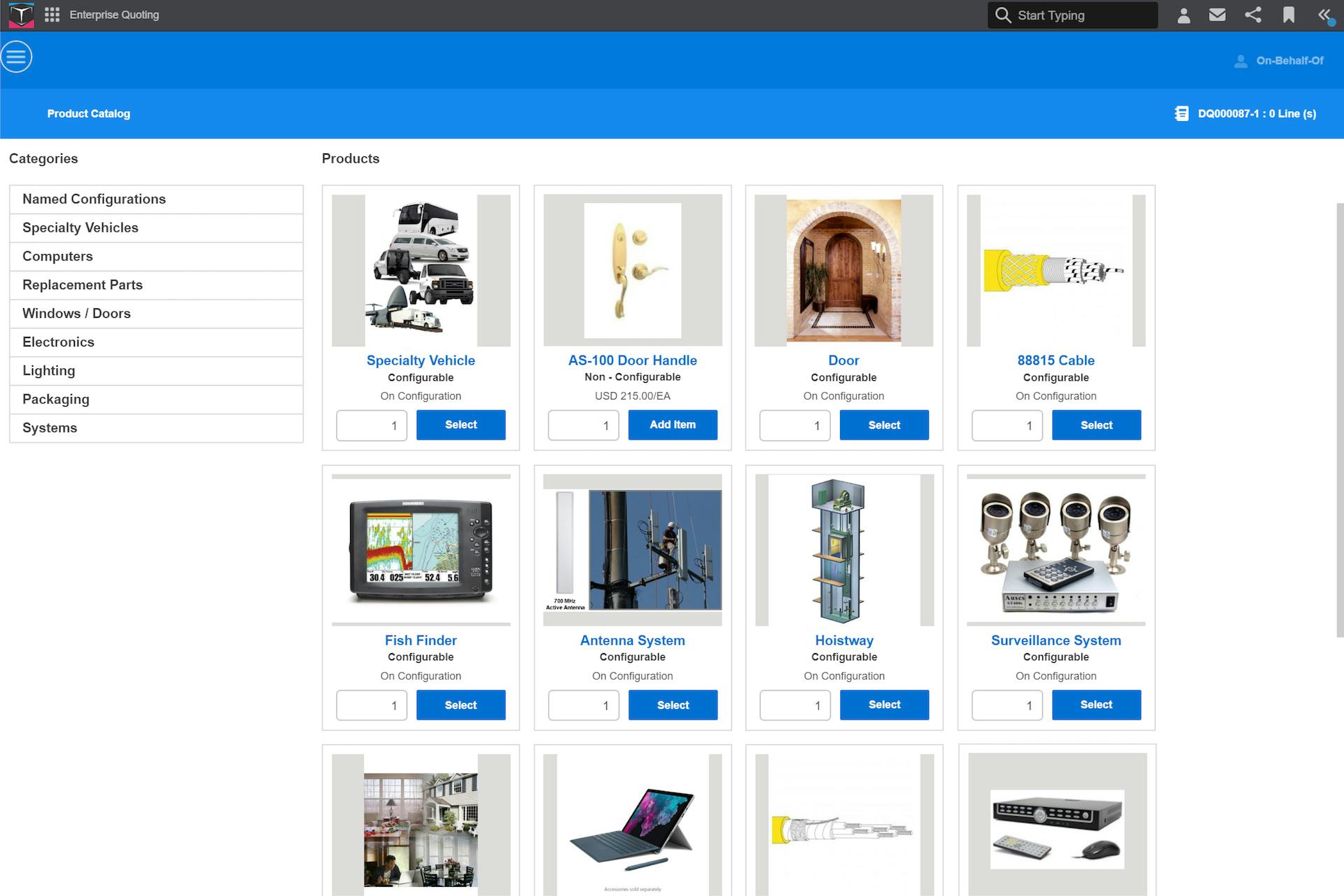Open Antenna System product link
The width and height of the screenshot is (1344, 896).
(x=633, y=640)
